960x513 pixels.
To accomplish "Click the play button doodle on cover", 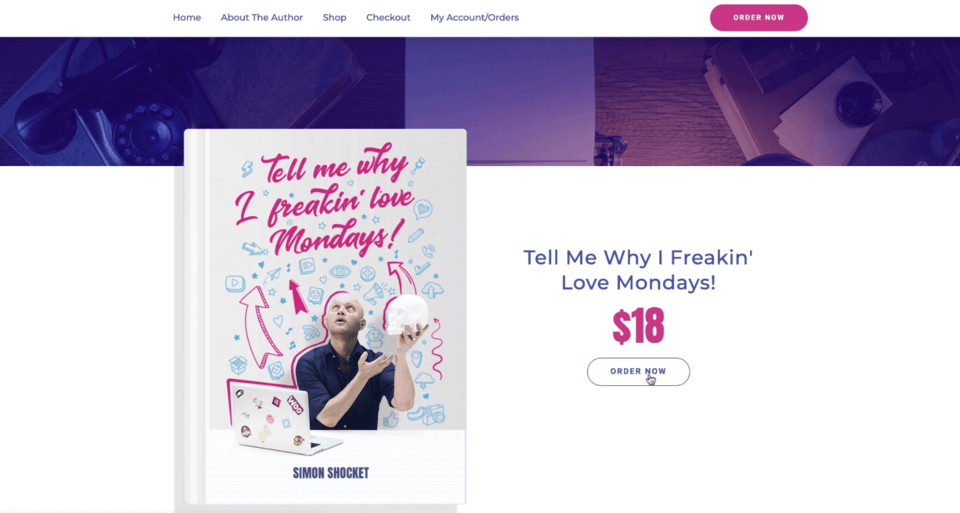I will [235, 283].
